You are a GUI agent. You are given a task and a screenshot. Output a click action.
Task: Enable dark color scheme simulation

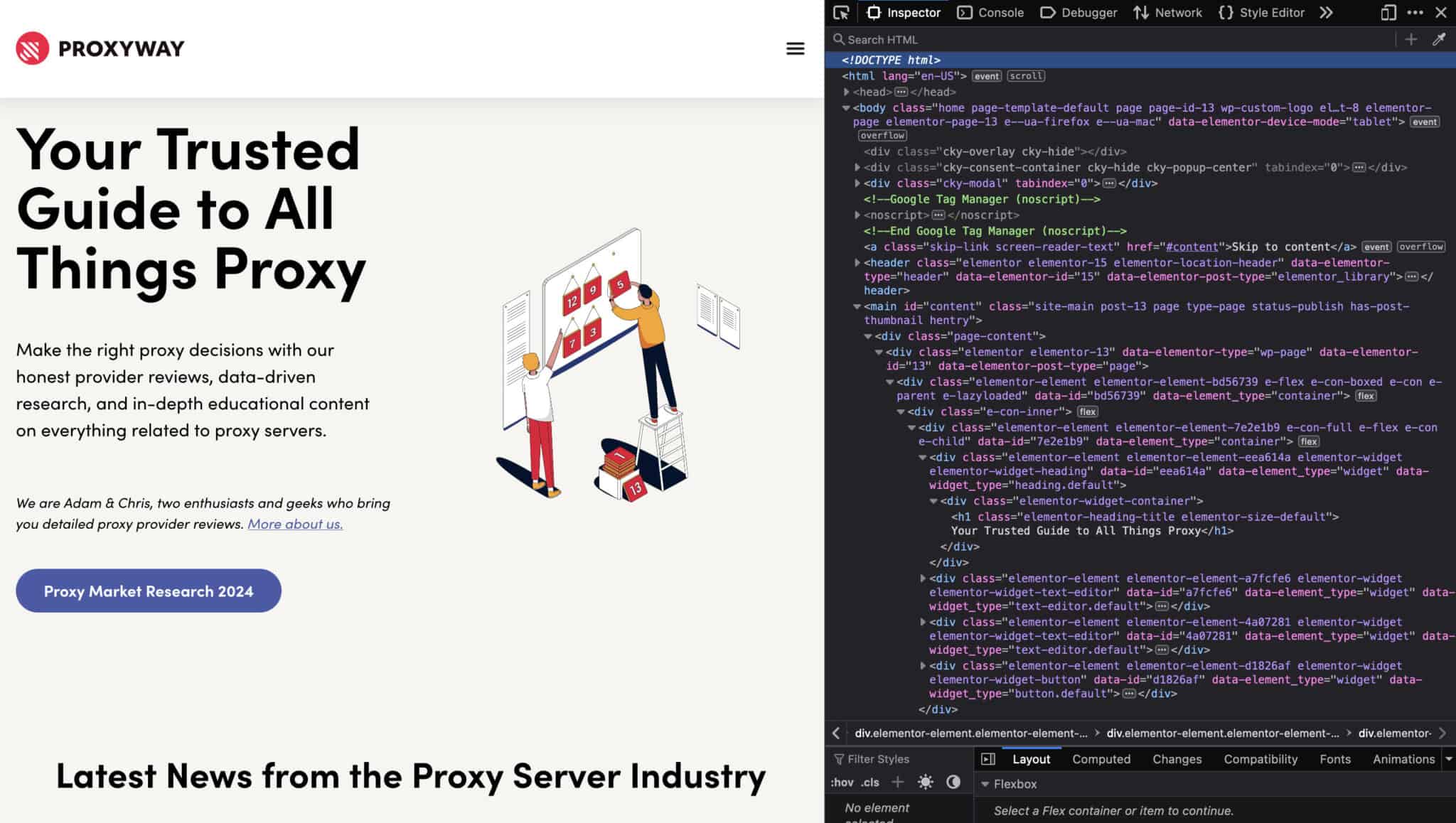tap(954, 782)
